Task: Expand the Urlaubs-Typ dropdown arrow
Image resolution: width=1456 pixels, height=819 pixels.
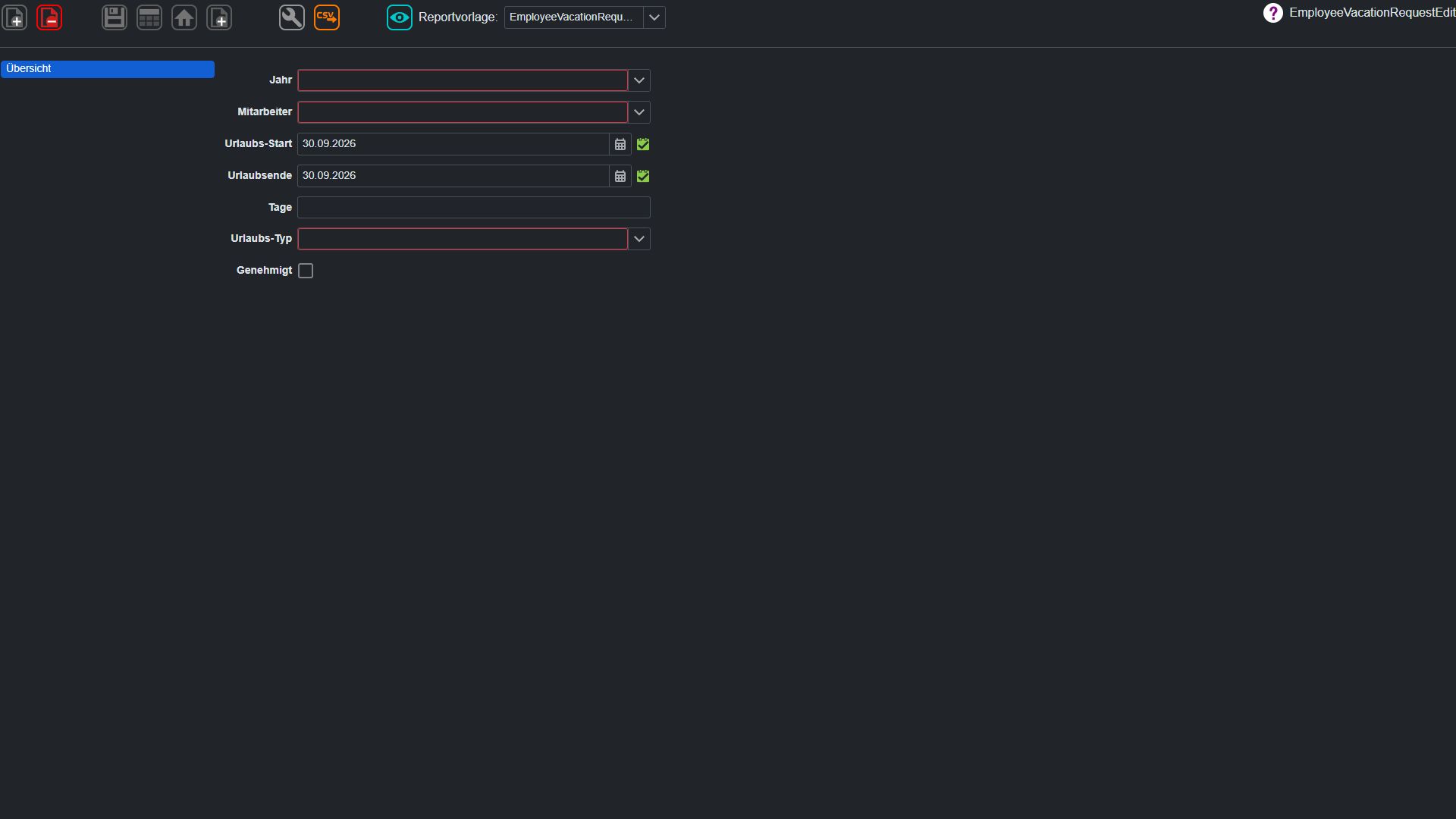Action: [639, 239]
